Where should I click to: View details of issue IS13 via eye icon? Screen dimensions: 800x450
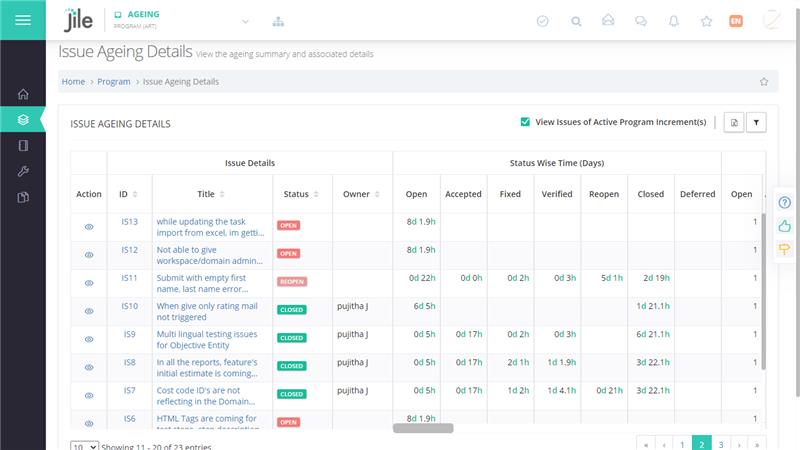[89, 227]
